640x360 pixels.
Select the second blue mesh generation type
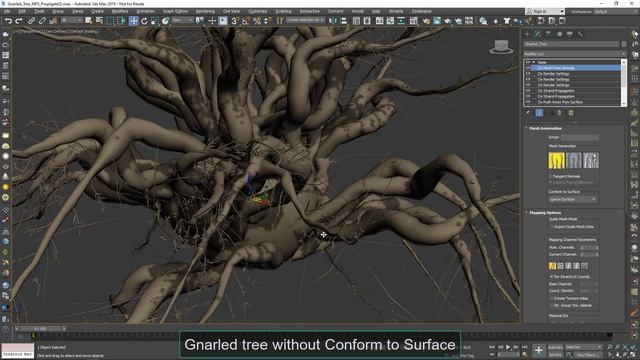pos(573,160)
